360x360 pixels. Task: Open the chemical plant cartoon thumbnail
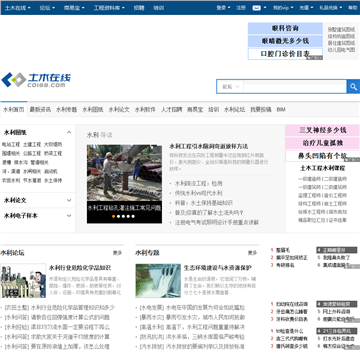[23, 281]
